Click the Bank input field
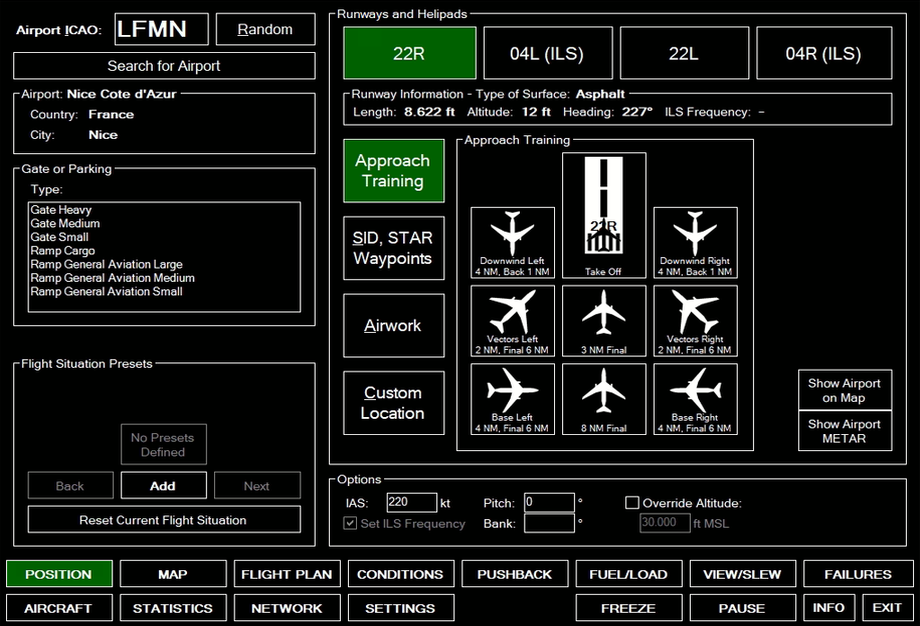920x626 pixels. (549, 523)
